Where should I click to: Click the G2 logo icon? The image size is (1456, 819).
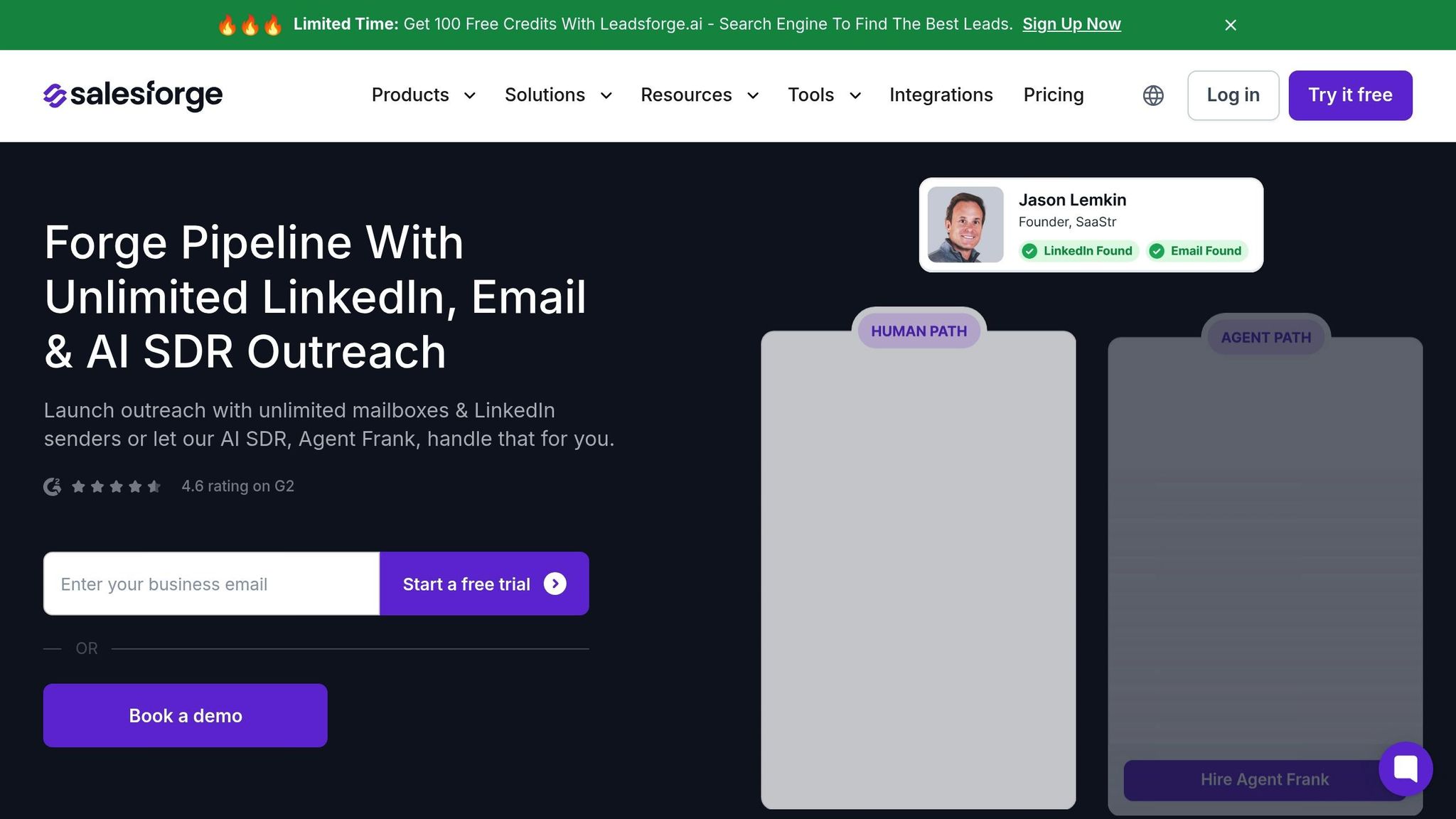52,486
